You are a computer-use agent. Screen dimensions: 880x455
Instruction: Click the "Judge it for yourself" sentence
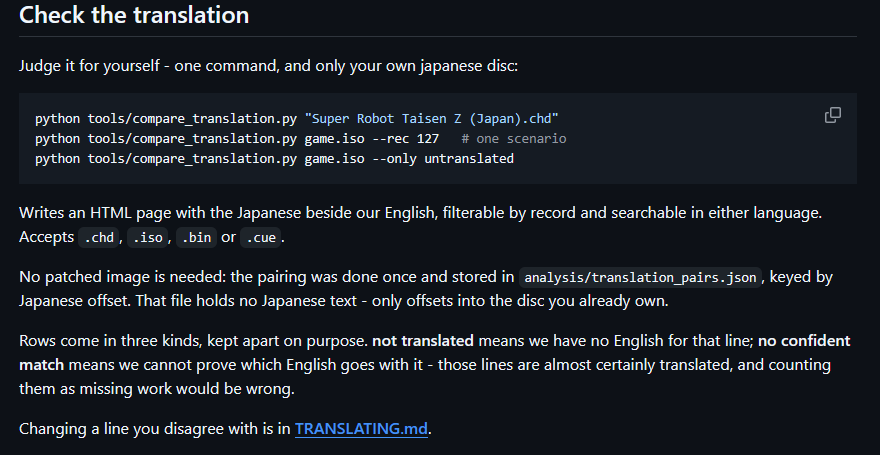click(268, 66)
